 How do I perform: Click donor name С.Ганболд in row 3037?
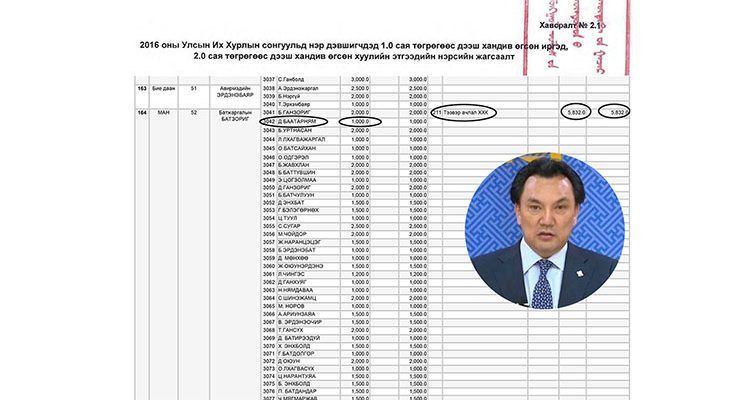(291, 79)
